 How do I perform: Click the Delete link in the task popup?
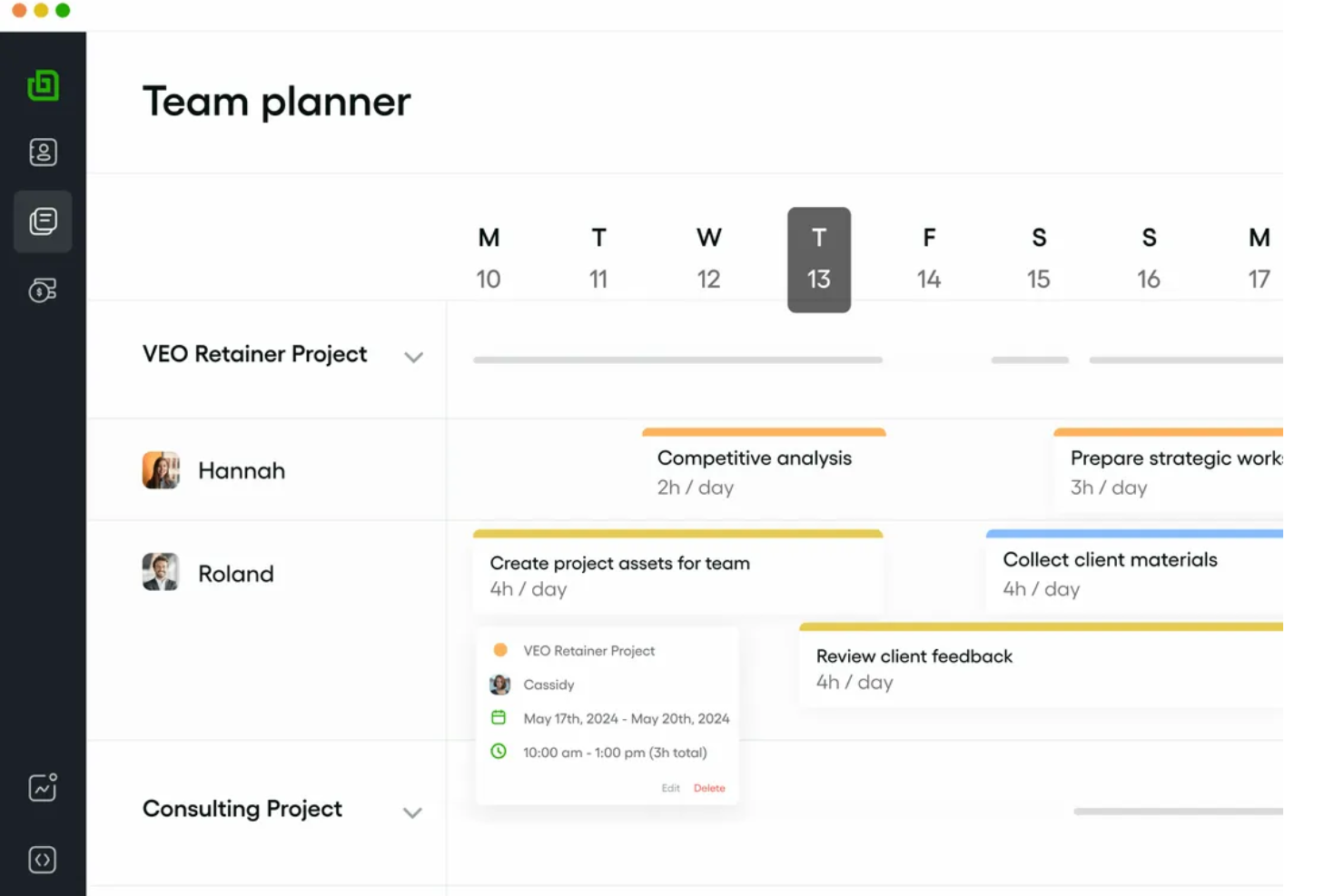click(x=709, y=788)
